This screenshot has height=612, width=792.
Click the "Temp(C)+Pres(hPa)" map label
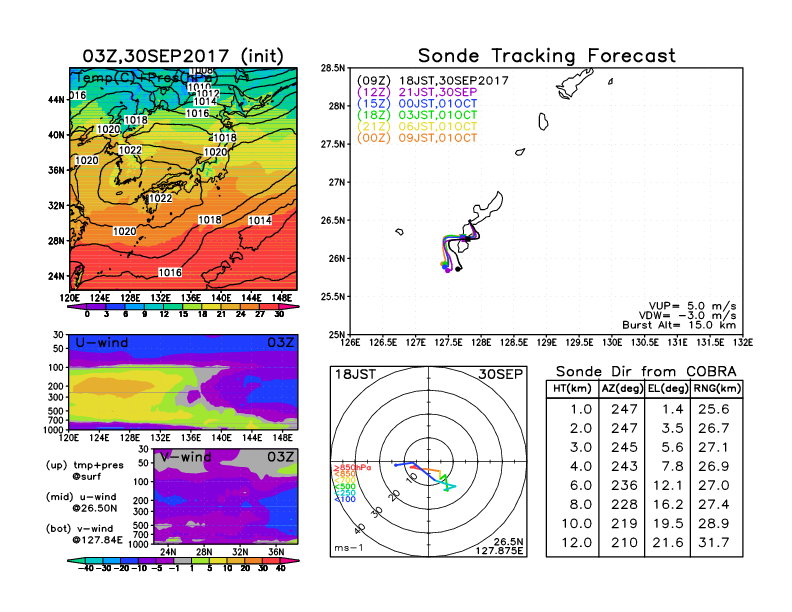[x=146, y=78]
